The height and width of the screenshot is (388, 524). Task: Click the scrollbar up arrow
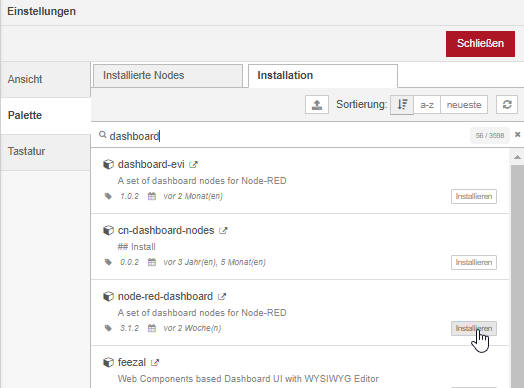517,157
